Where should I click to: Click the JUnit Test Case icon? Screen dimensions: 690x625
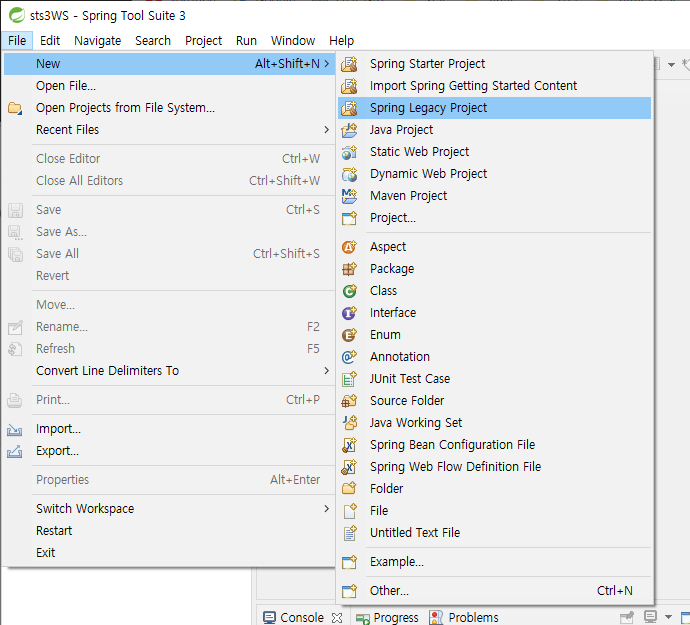349,379
